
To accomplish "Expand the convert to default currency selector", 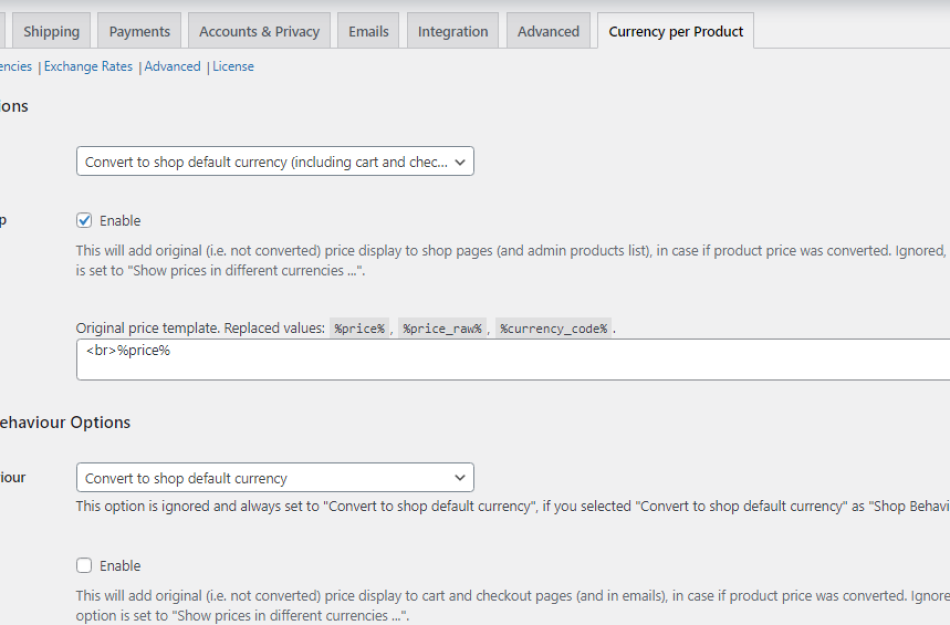I will point(274,160).
